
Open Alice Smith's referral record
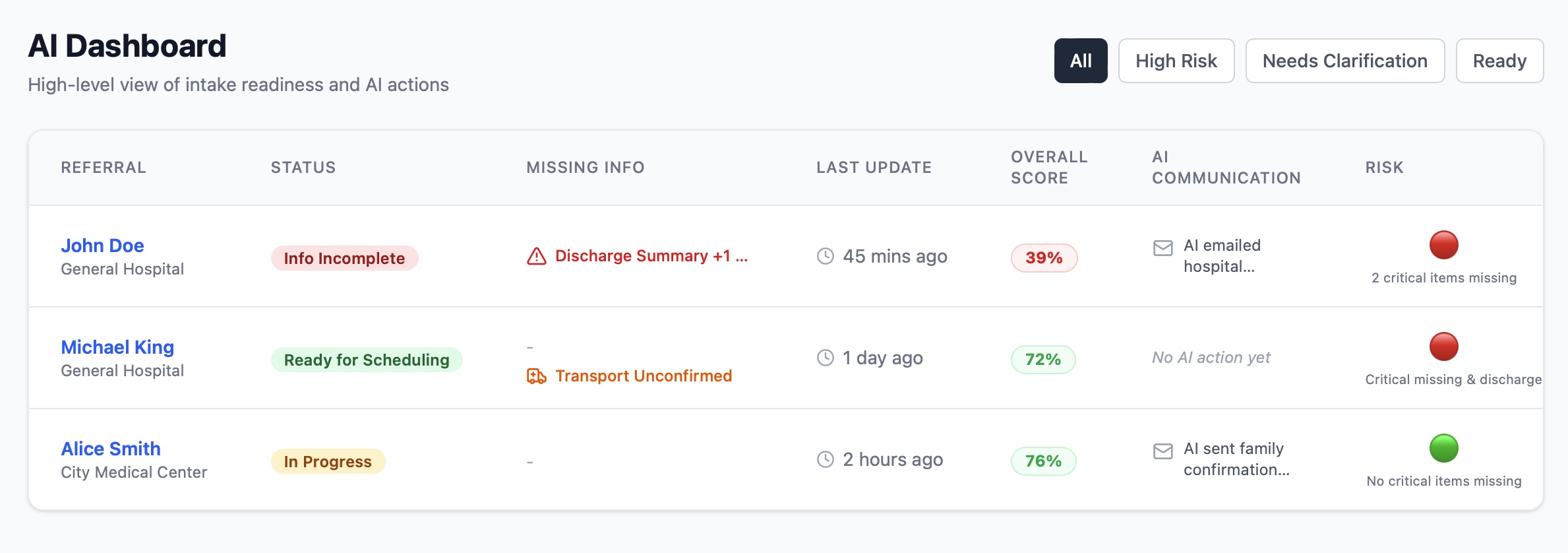(110, 448)
